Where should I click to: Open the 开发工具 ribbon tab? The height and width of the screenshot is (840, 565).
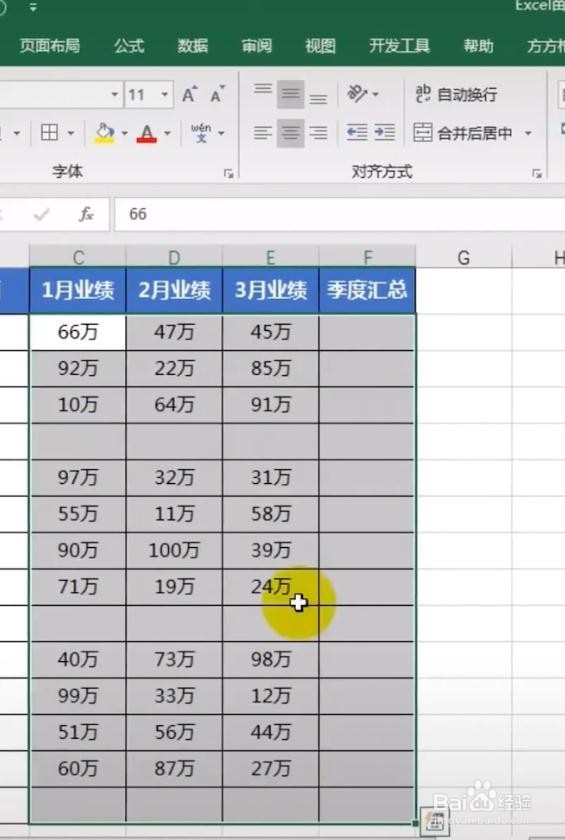(399, 46)
